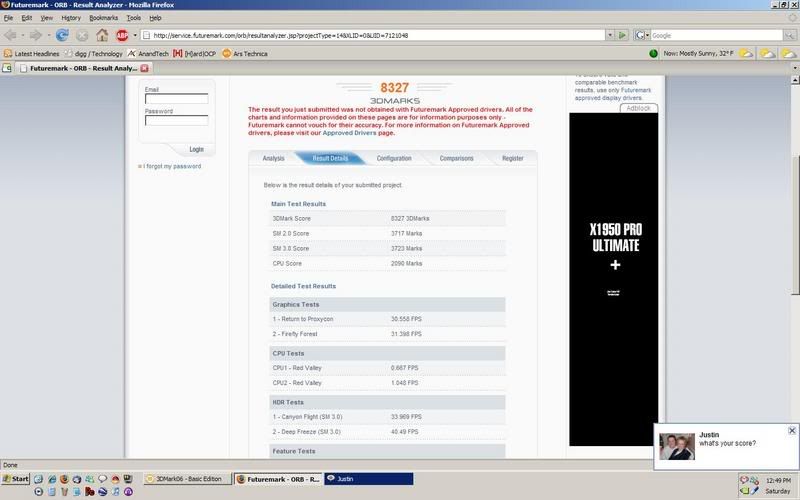Click the grey Stop loading icon
The width and height of the screenshot is (800, 500).
click(82, 35)
